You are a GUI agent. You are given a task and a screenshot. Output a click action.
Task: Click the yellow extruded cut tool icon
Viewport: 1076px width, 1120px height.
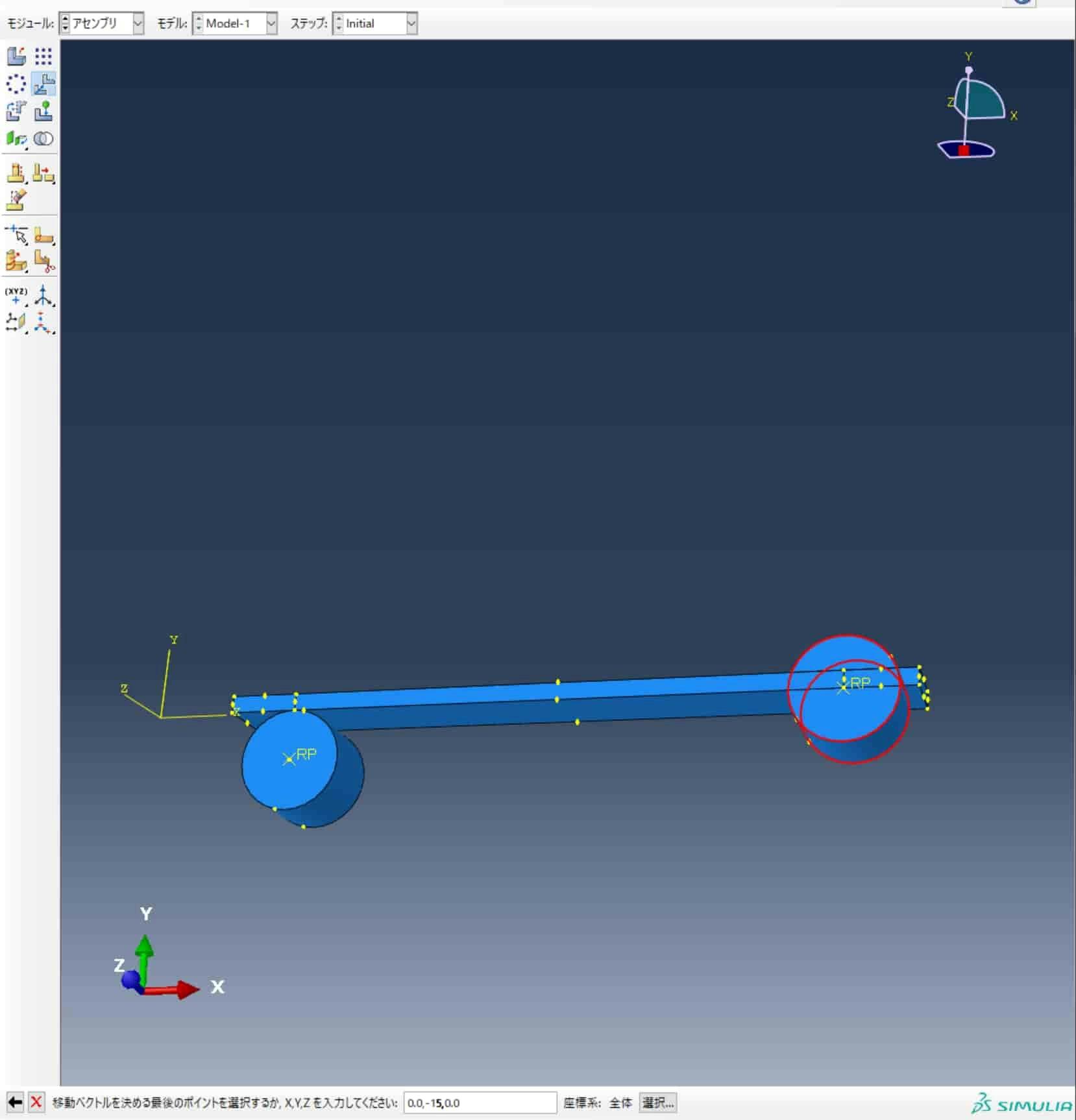click(x=16, y=173)
